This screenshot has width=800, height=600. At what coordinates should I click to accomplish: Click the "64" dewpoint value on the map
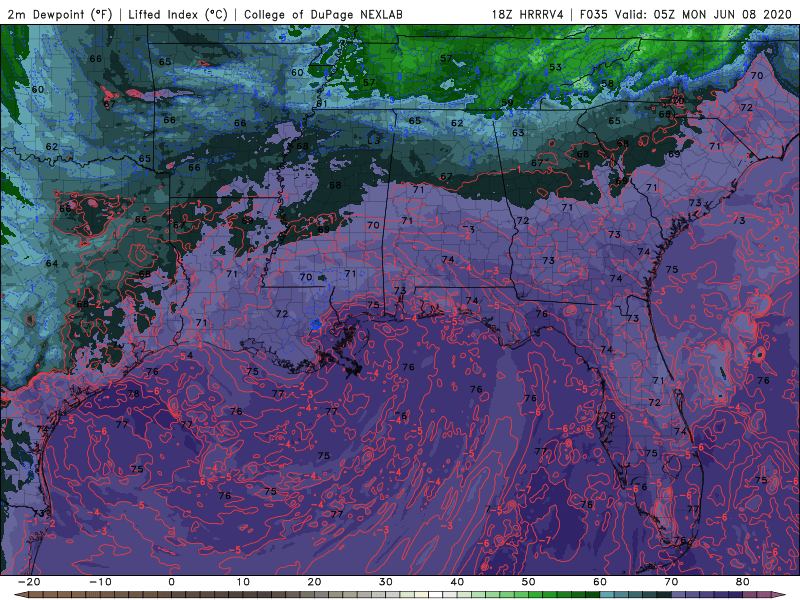point(52,263)
